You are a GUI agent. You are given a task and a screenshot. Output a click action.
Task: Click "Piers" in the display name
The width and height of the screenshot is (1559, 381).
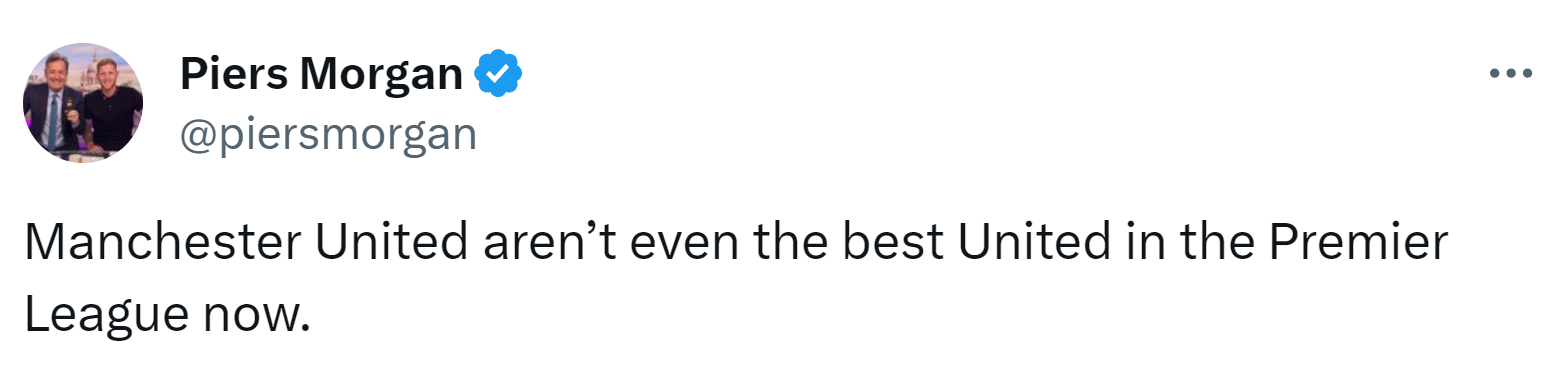click(232, 74)
